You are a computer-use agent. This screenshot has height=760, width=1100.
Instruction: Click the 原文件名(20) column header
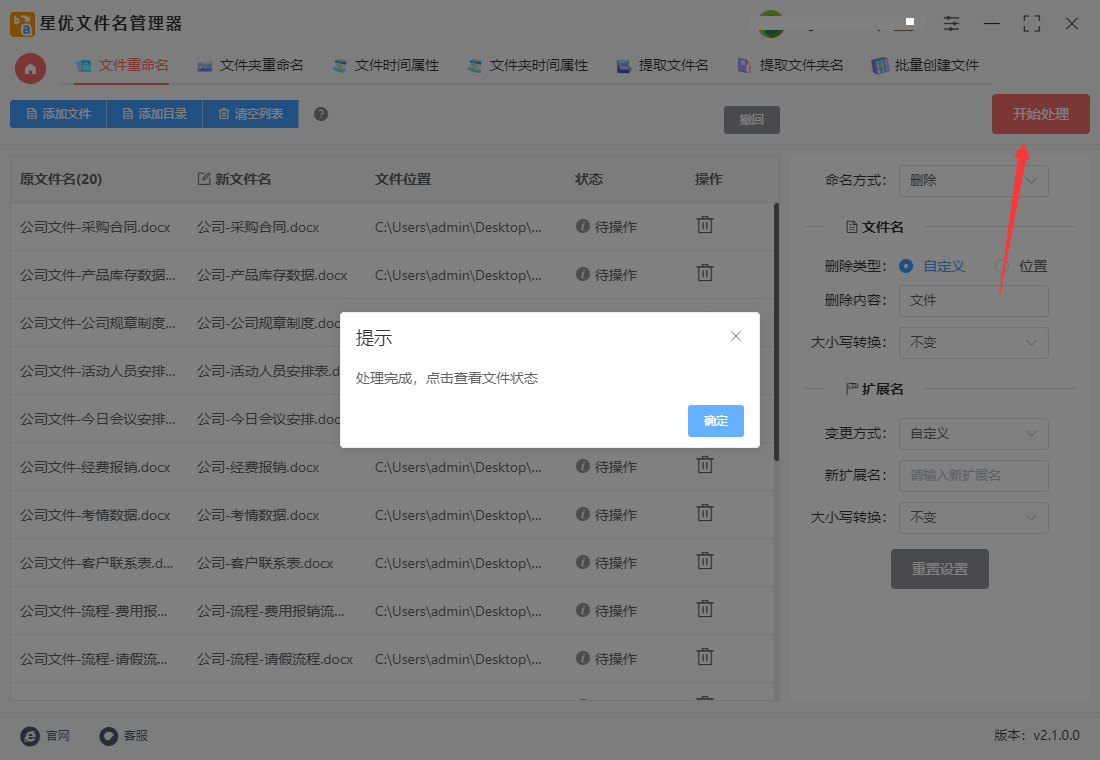click(x=61, y=179)
